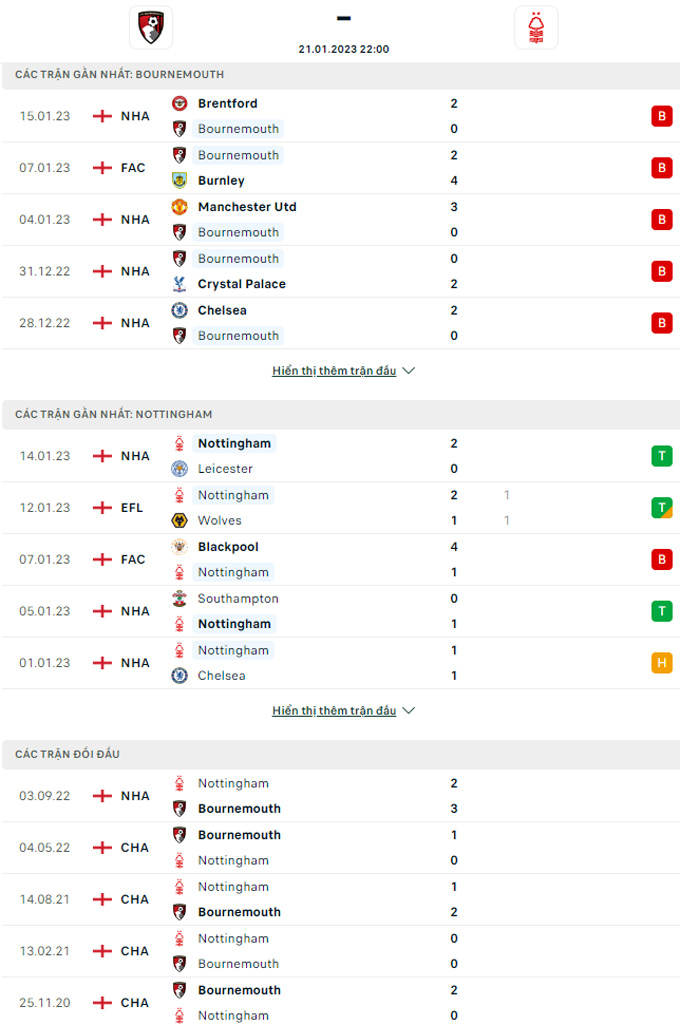This screenshot has height=1025, width=680.
Task: Click the Wolves club logo
Action: click(180, 520)
